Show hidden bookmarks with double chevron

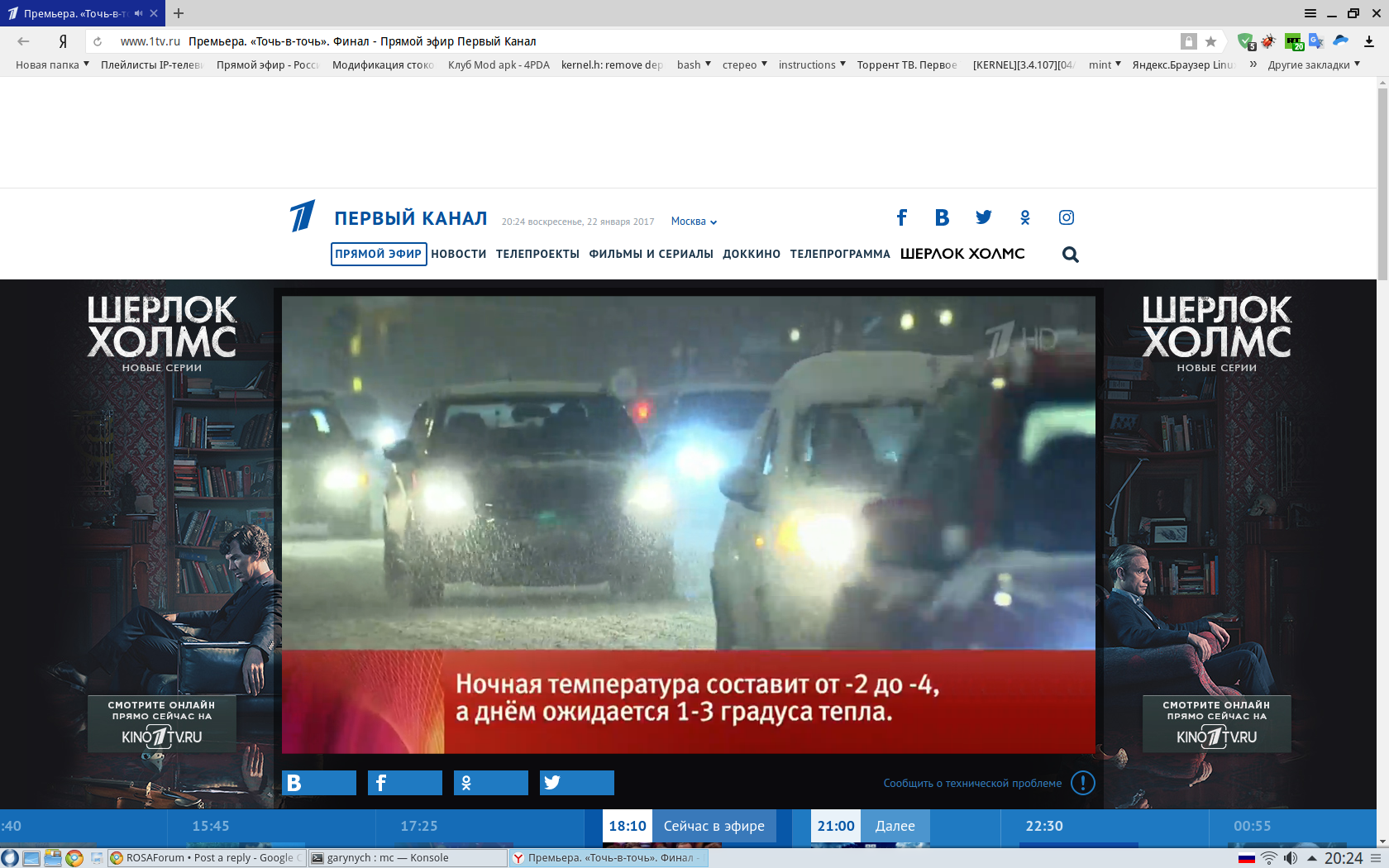click(x=1253, y=64)
